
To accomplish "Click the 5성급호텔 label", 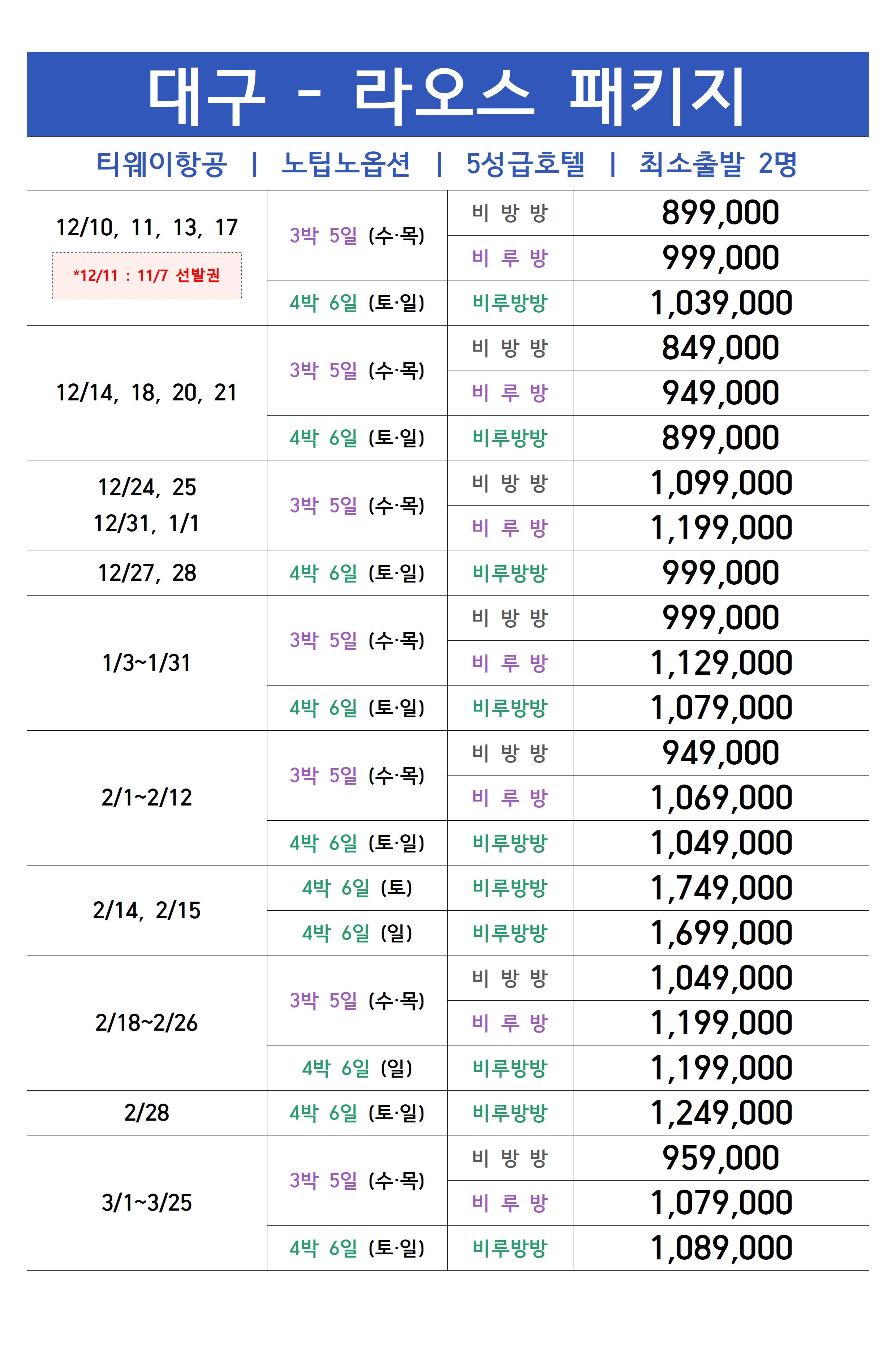I will point(525,164).
